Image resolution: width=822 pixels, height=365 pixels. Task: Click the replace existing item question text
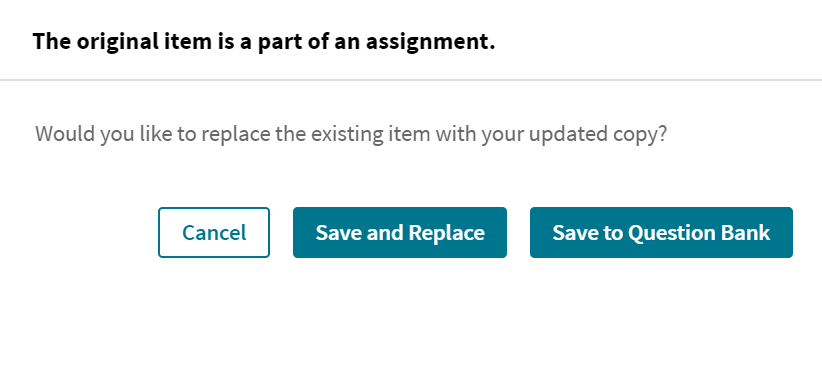[x=351, y=134]
